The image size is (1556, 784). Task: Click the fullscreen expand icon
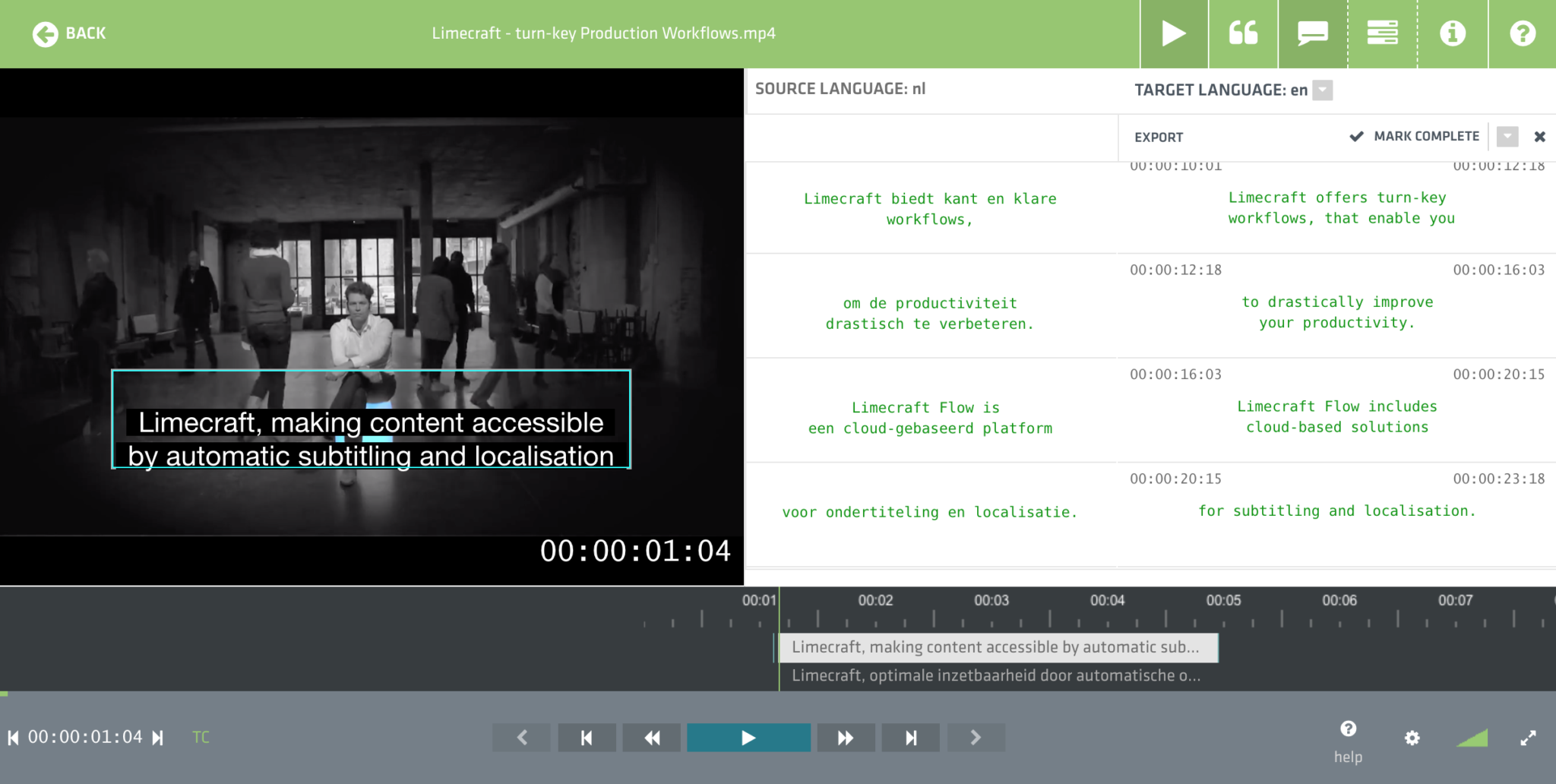(1529, 737)
